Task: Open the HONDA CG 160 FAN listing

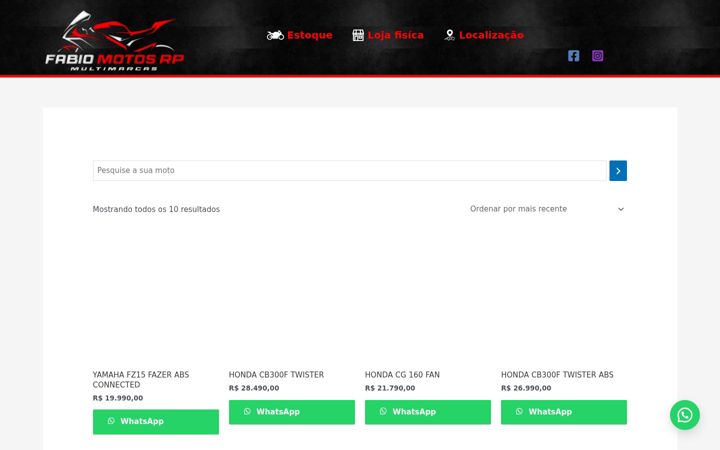Action: 402,375
